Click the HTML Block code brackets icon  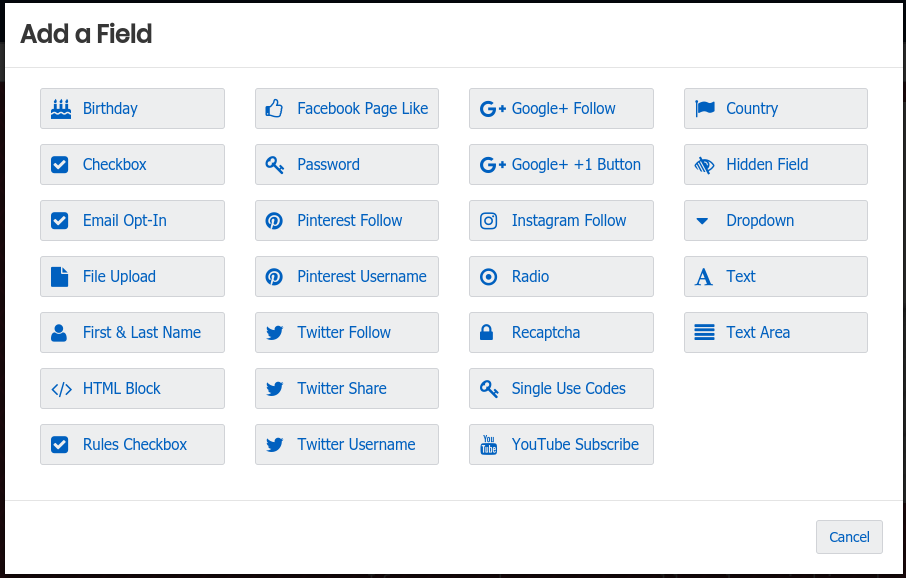click(61, 389)
